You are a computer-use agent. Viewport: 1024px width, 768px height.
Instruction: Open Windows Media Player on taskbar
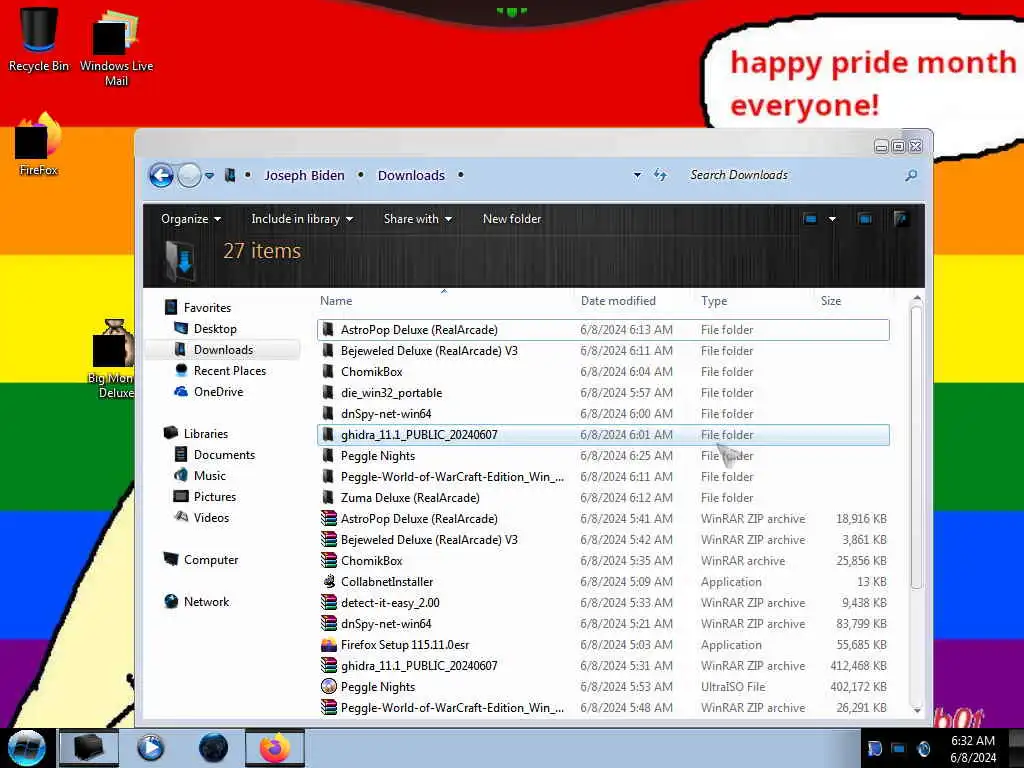tap(150, 748)
